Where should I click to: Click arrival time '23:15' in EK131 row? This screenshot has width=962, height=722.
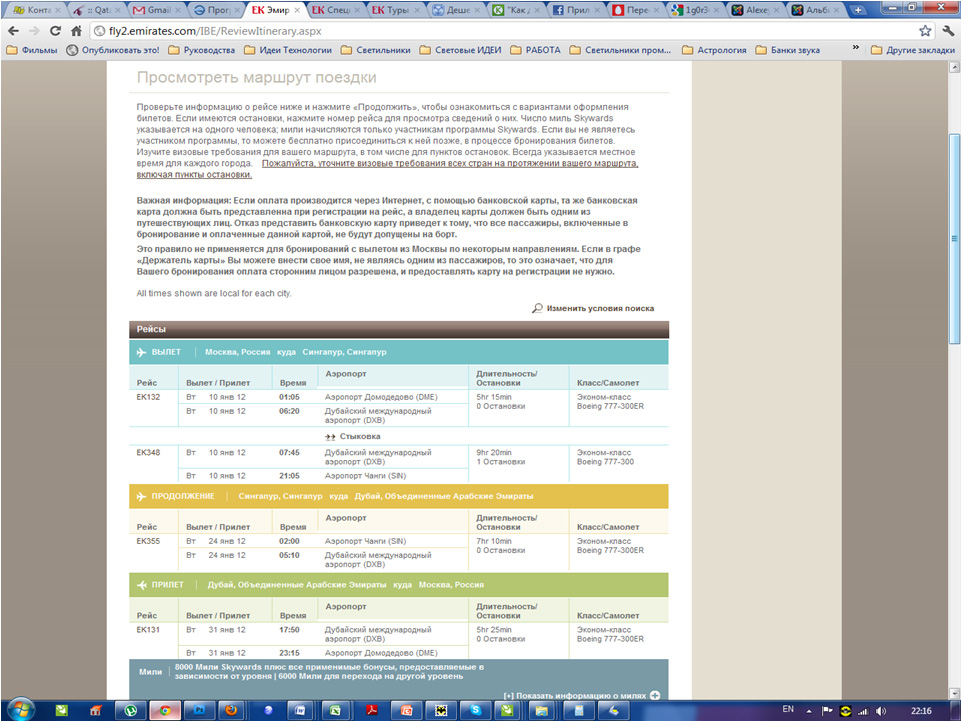coord(290,653)
